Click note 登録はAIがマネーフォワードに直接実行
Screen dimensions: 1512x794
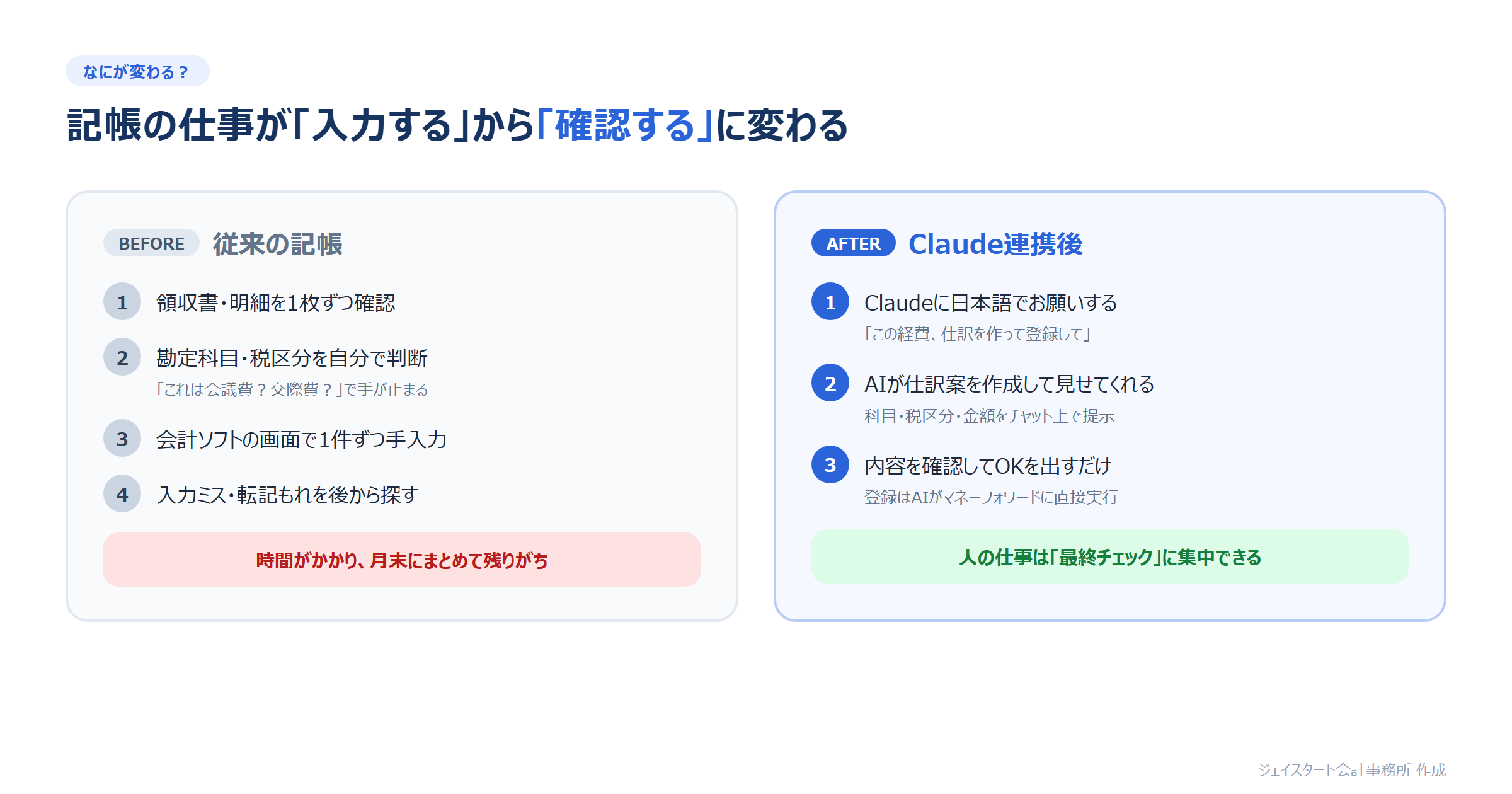(992, 497)
